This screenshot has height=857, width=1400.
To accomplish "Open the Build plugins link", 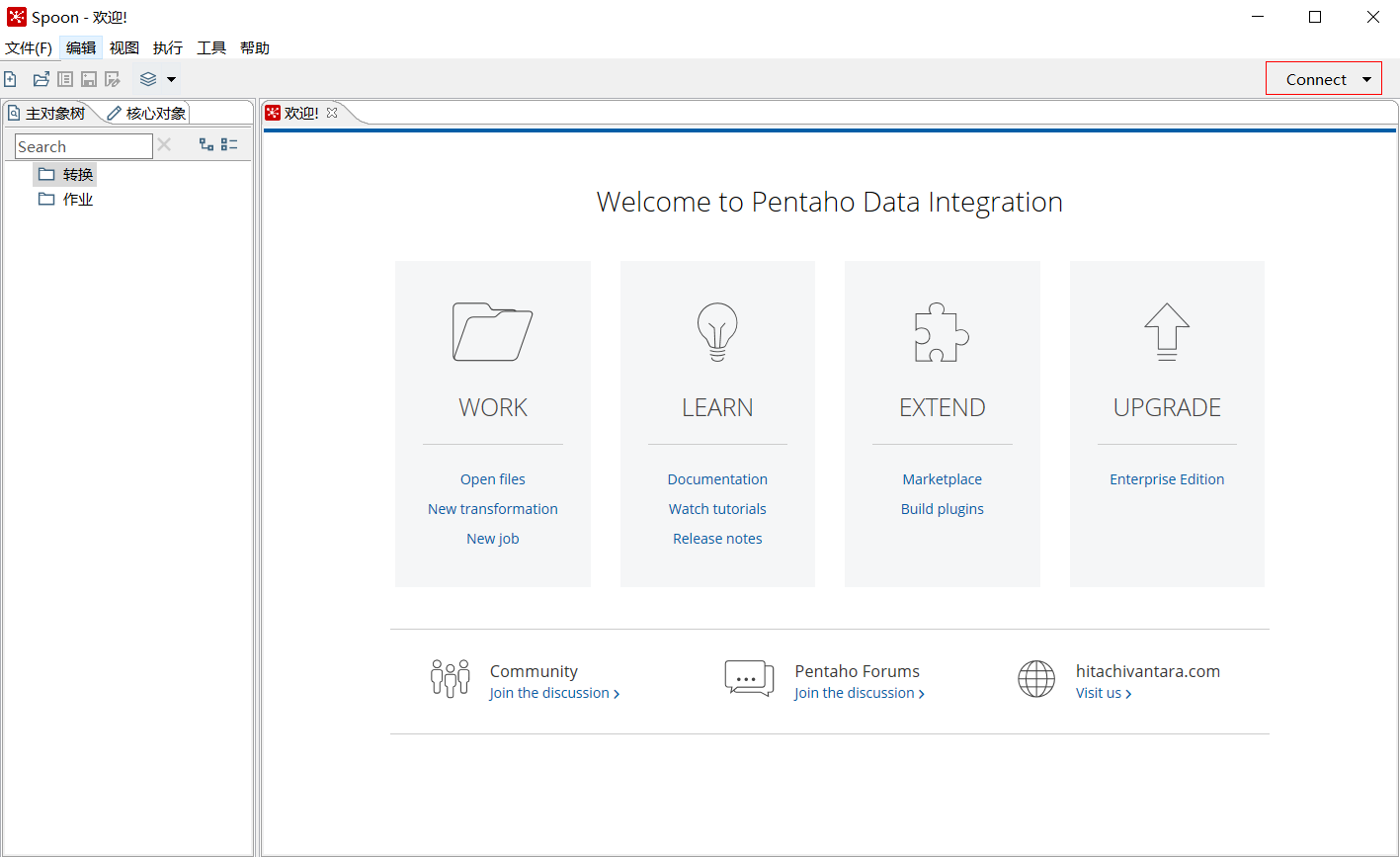I will point(943,509).
